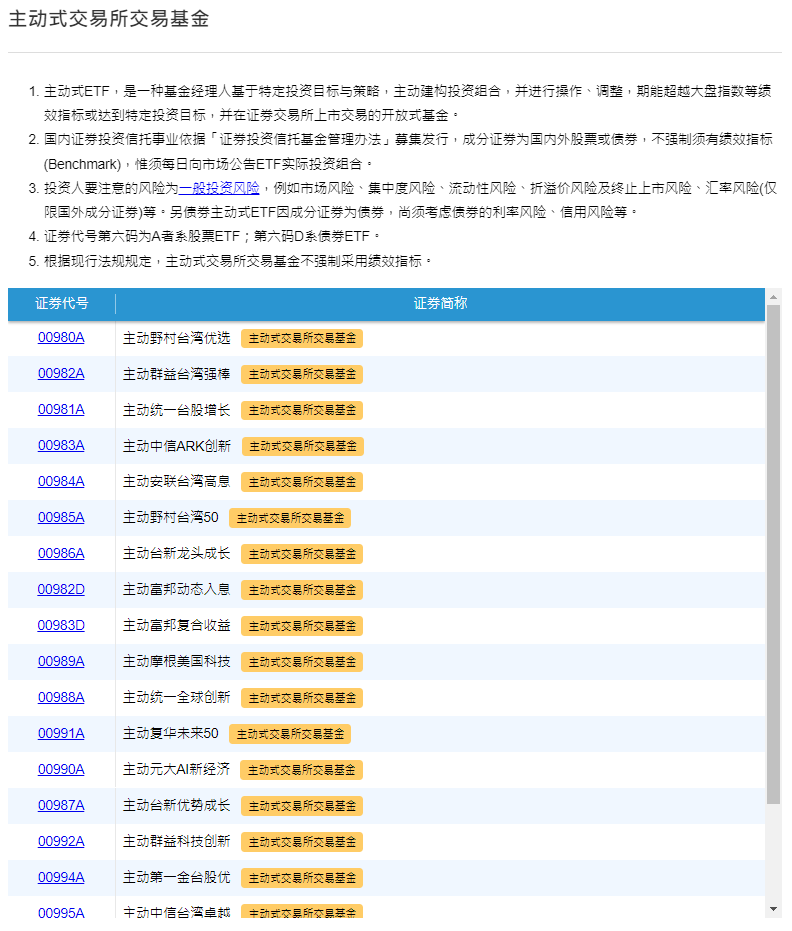Open security code 00985A link
The height and width of the screenshot is (931, 792).
pyautogui.click(x=61, y=518)
